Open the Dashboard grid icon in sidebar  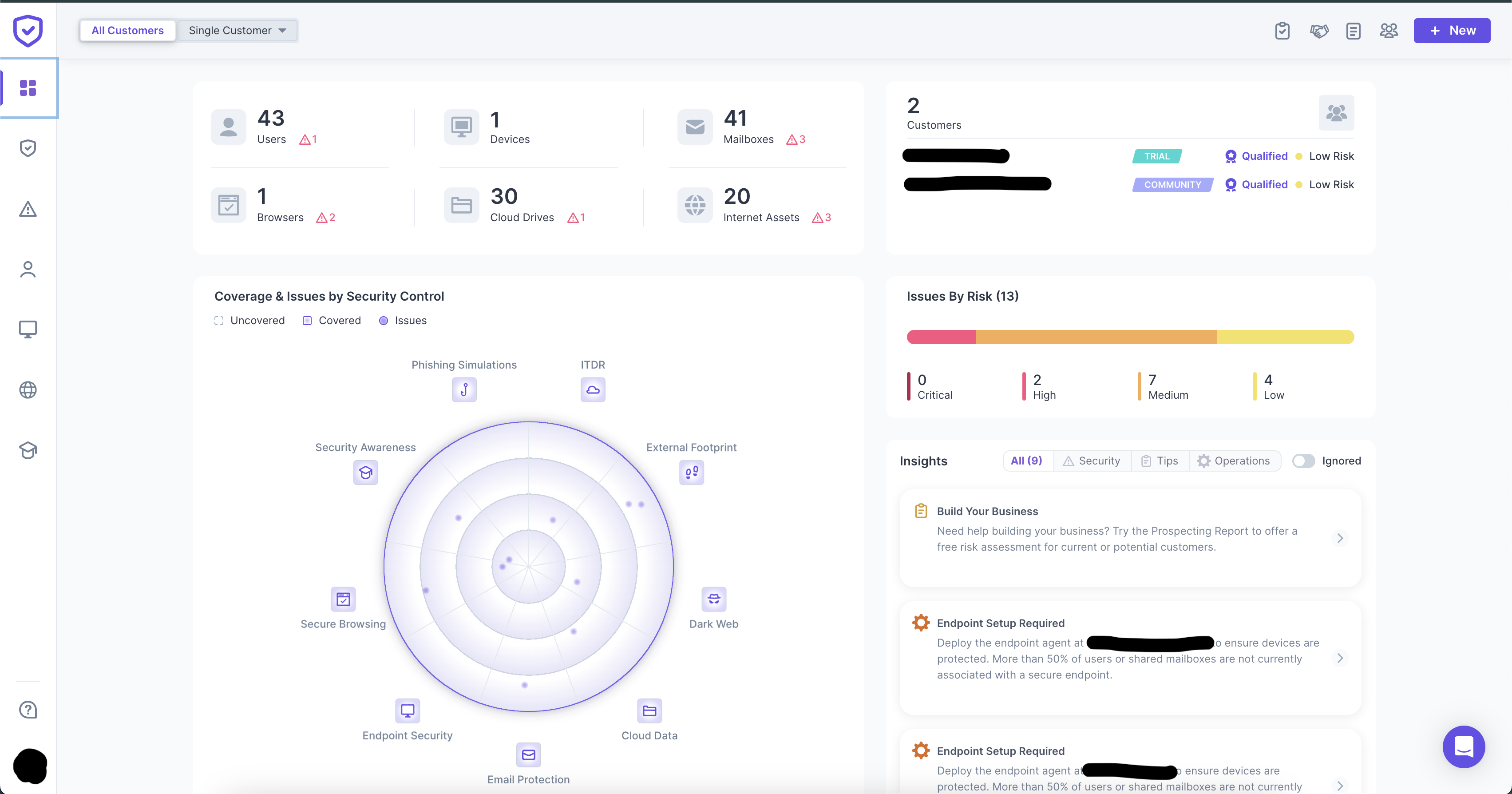click(28, 88)
